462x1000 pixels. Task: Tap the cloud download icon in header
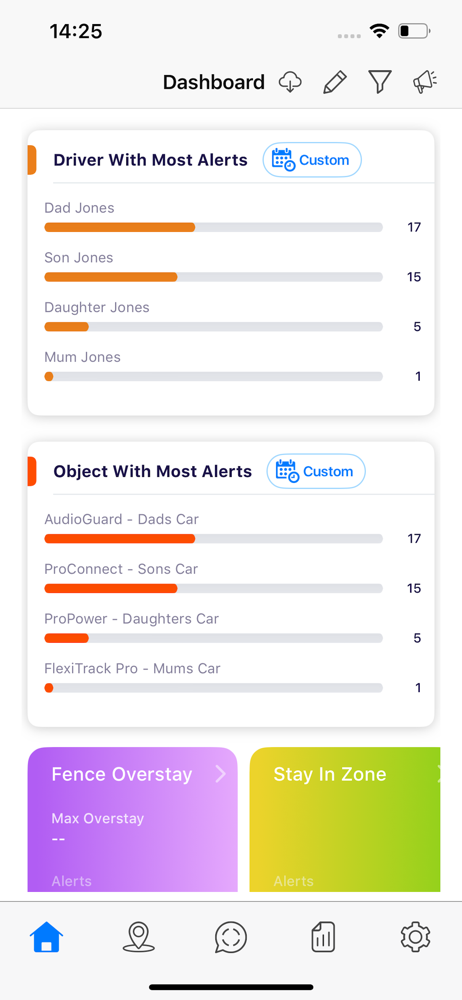pos(290,82)
